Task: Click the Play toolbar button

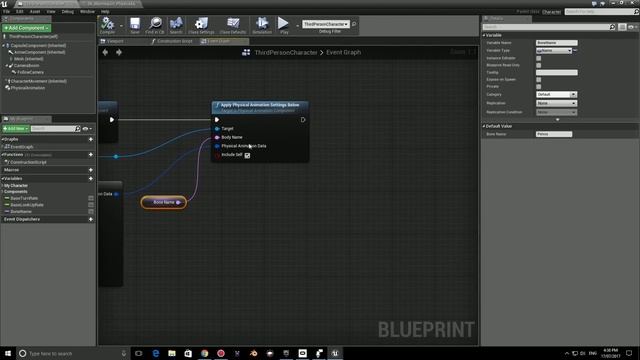Action: (x=283, y=25)
